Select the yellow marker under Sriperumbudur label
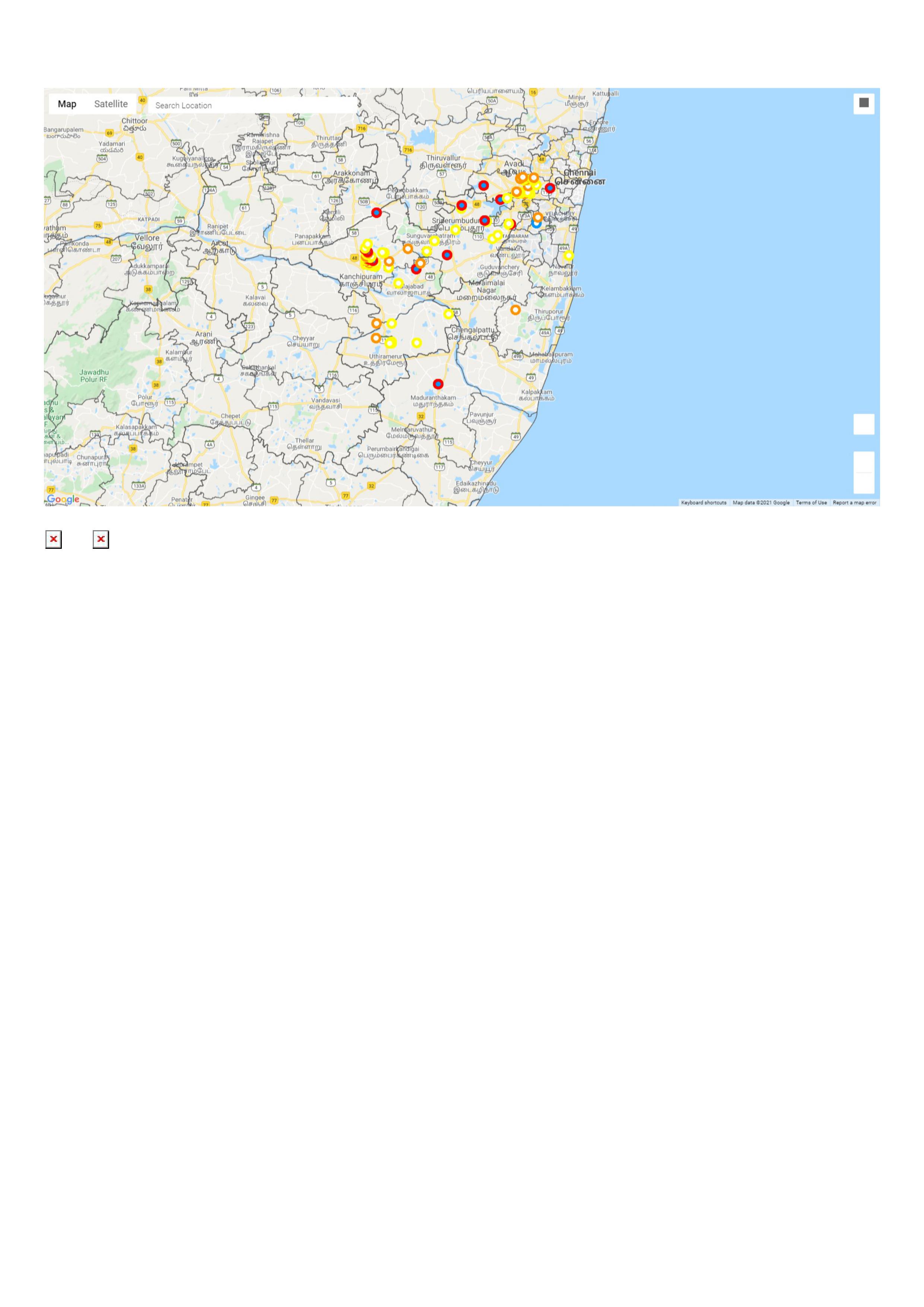 point(455,230)
